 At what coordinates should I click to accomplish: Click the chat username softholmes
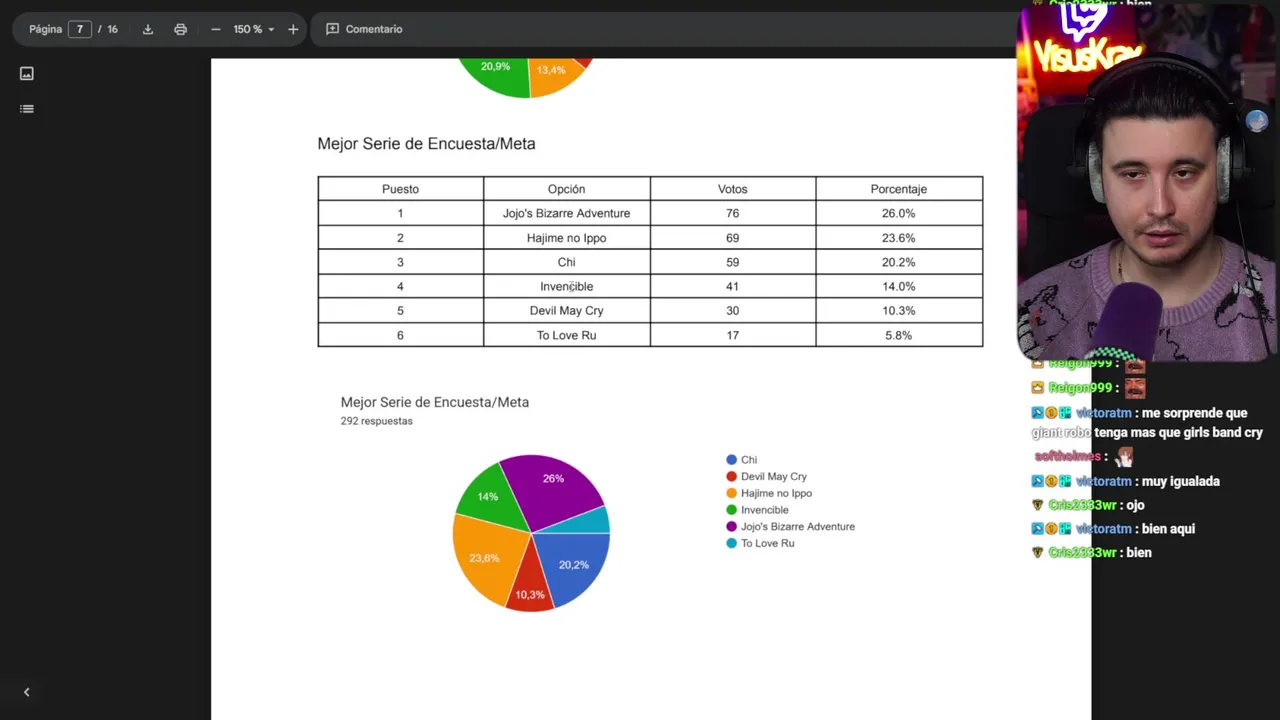(x=1068, y=456)
